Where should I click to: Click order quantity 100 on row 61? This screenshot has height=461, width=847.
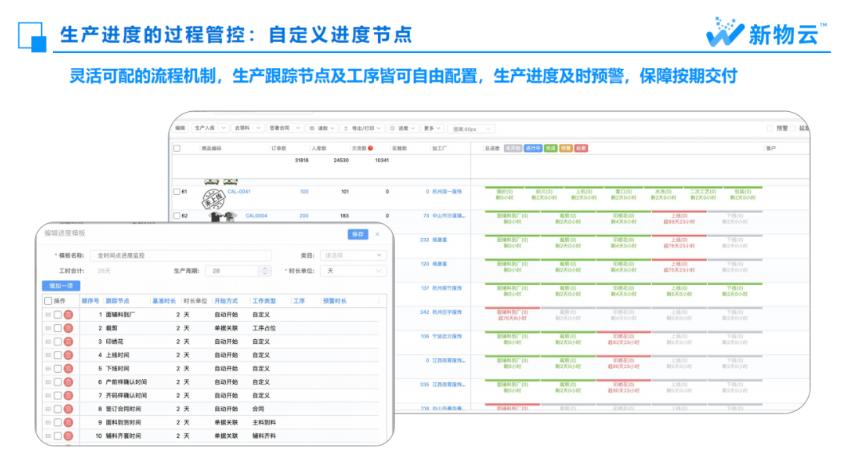tap(304, 192)
